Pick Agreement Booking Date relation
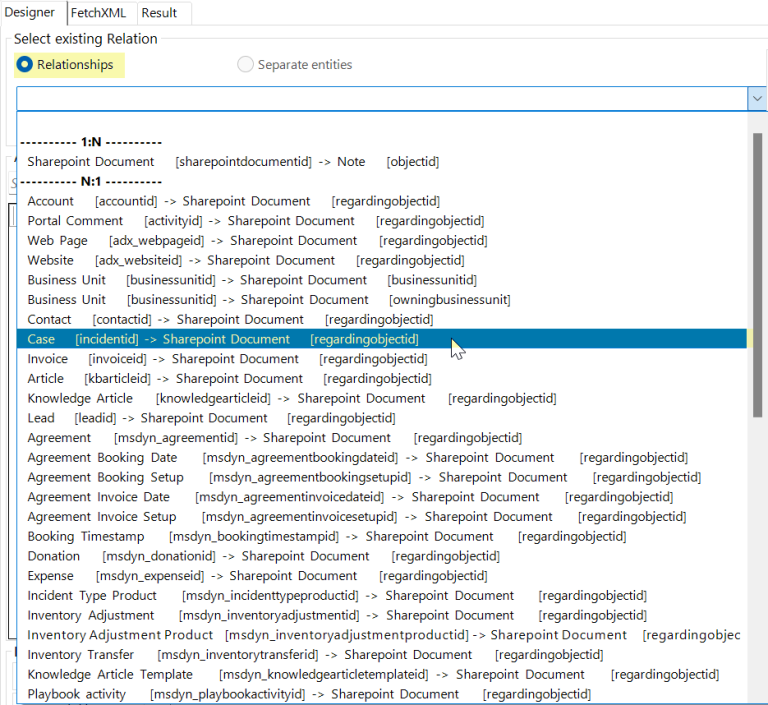 (382, 458)
